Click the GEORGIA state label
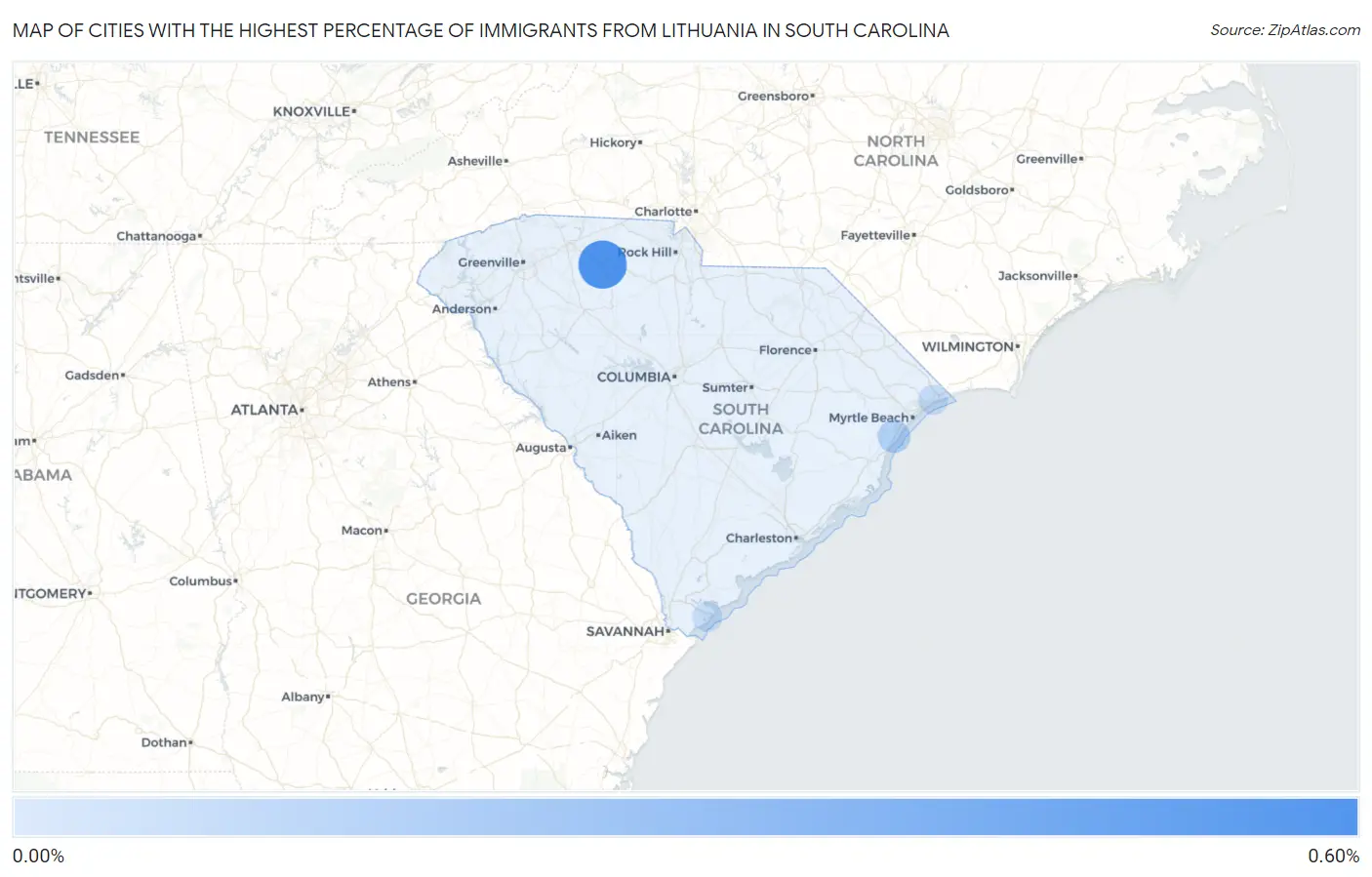 click(x=444, y=599)
